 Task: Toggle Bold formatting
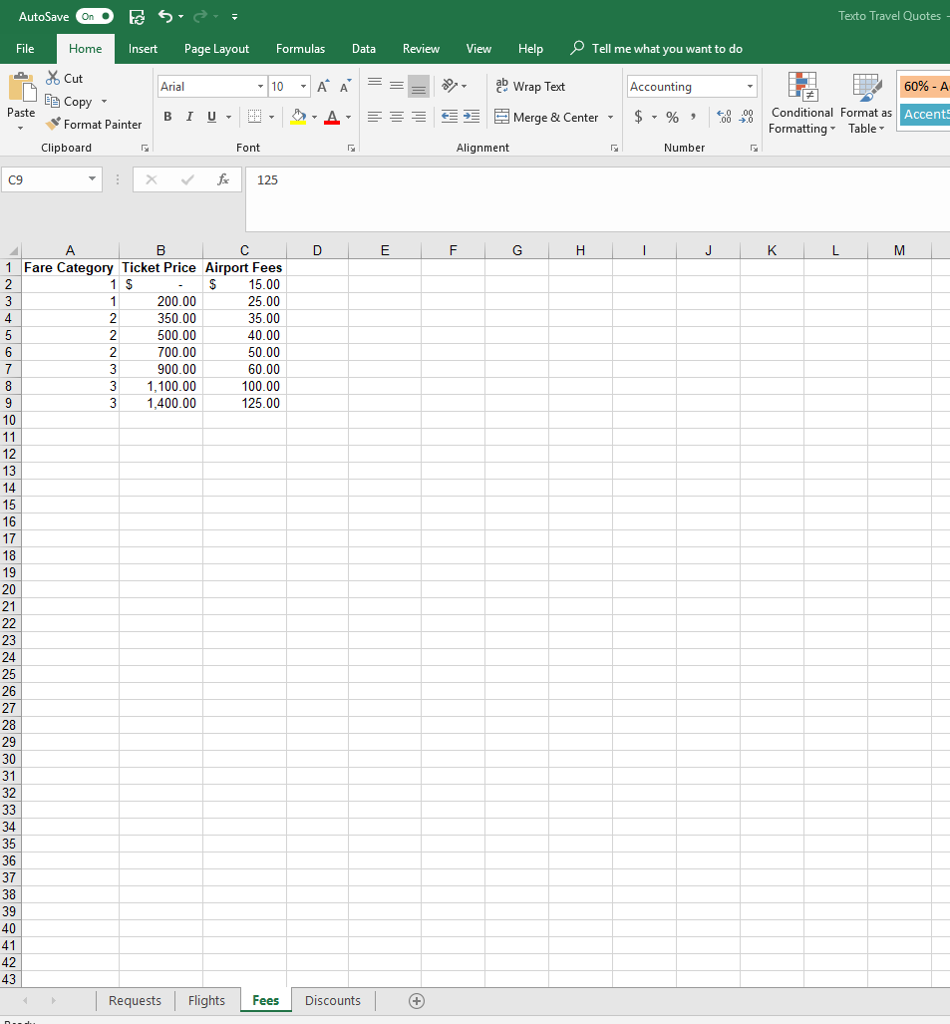168,117
